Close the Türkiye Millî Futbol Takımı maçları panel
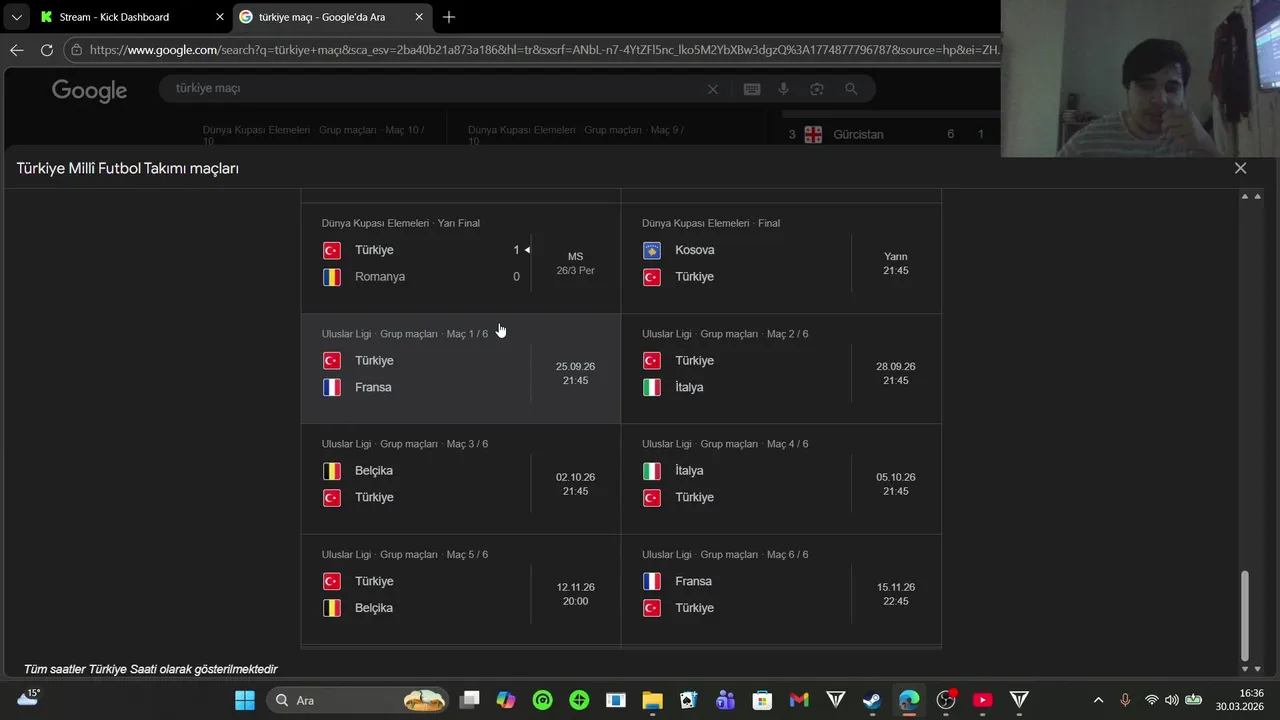 click(1240, 168)
